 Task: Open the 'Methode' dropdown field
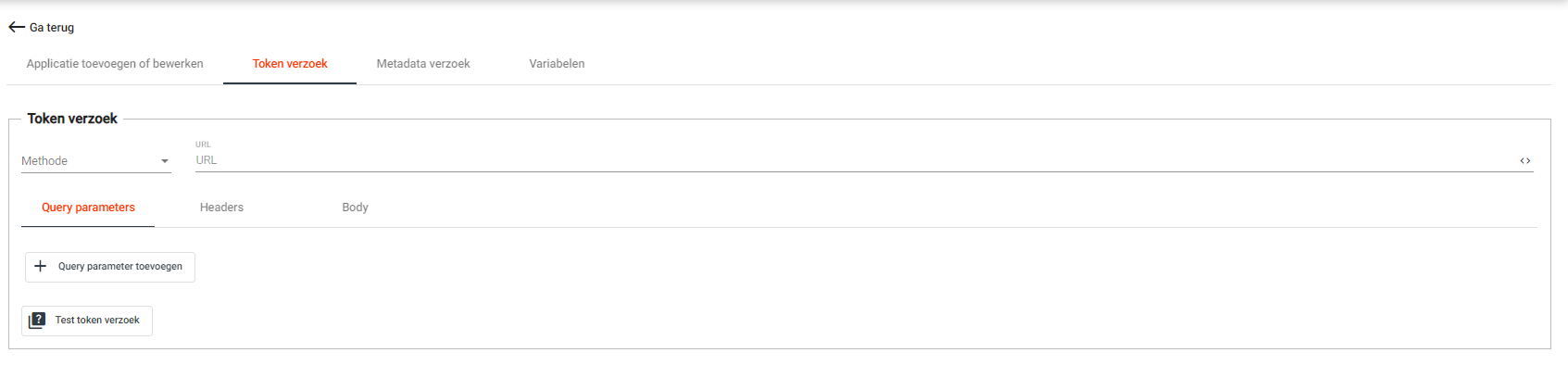click(x=88, y=161)
